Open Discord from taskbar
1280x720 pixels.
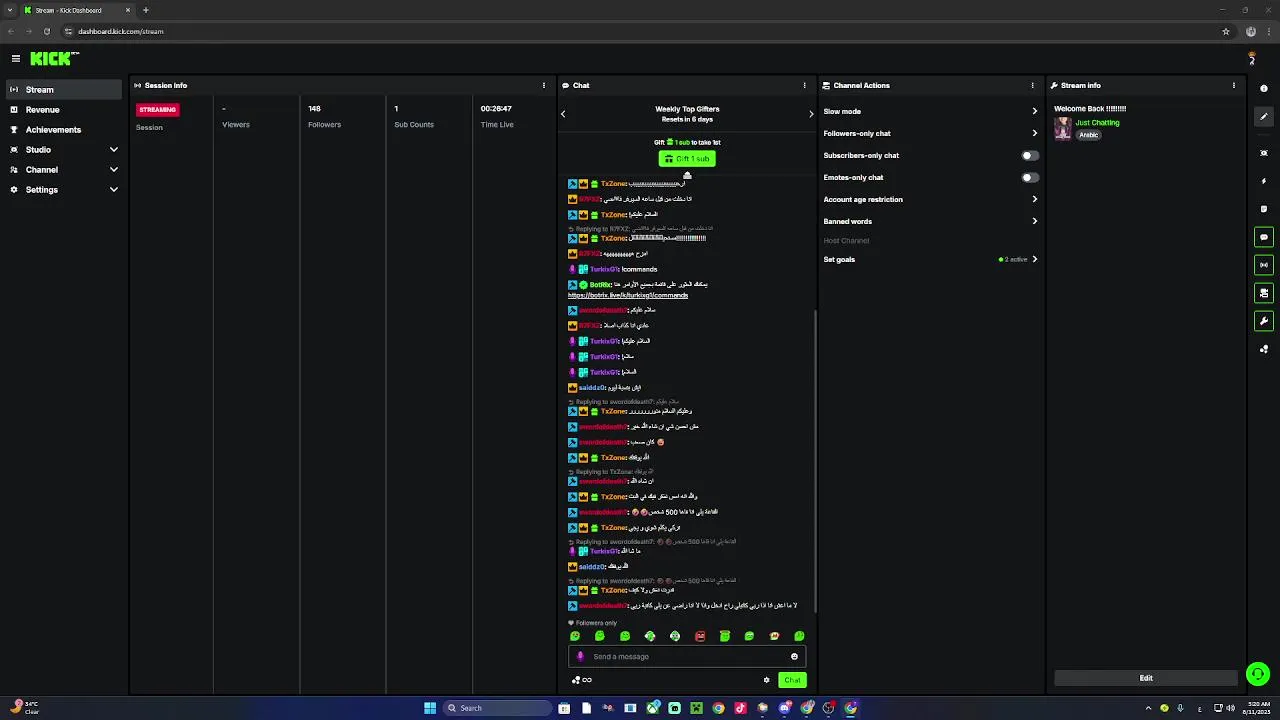784,708
